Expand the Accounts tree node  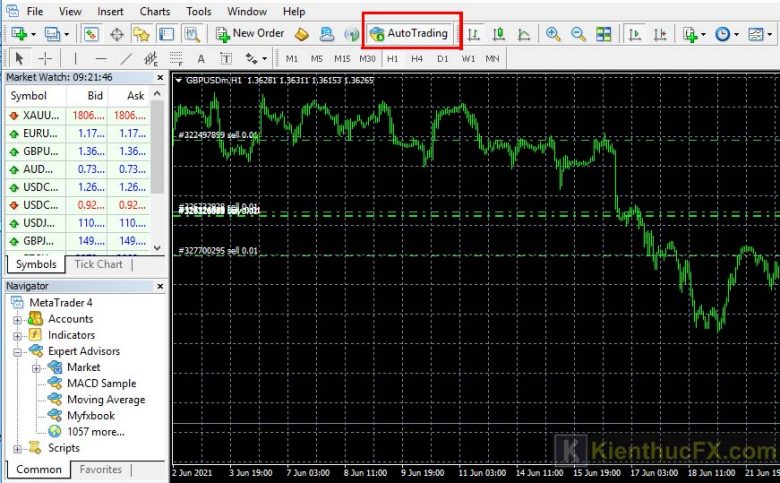(17, 319)
